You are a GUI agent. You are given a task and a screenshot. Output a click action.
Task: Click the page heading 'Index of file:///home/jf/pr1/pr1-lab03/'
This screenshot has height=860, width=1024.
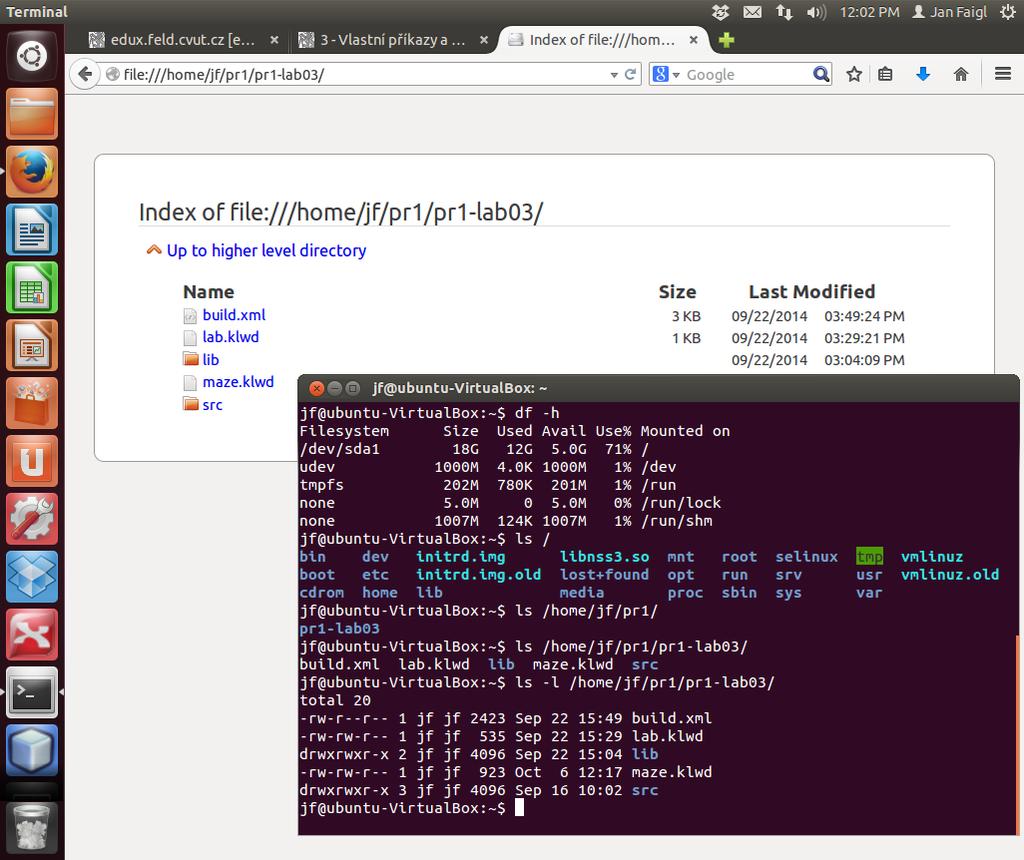[340, 212]
